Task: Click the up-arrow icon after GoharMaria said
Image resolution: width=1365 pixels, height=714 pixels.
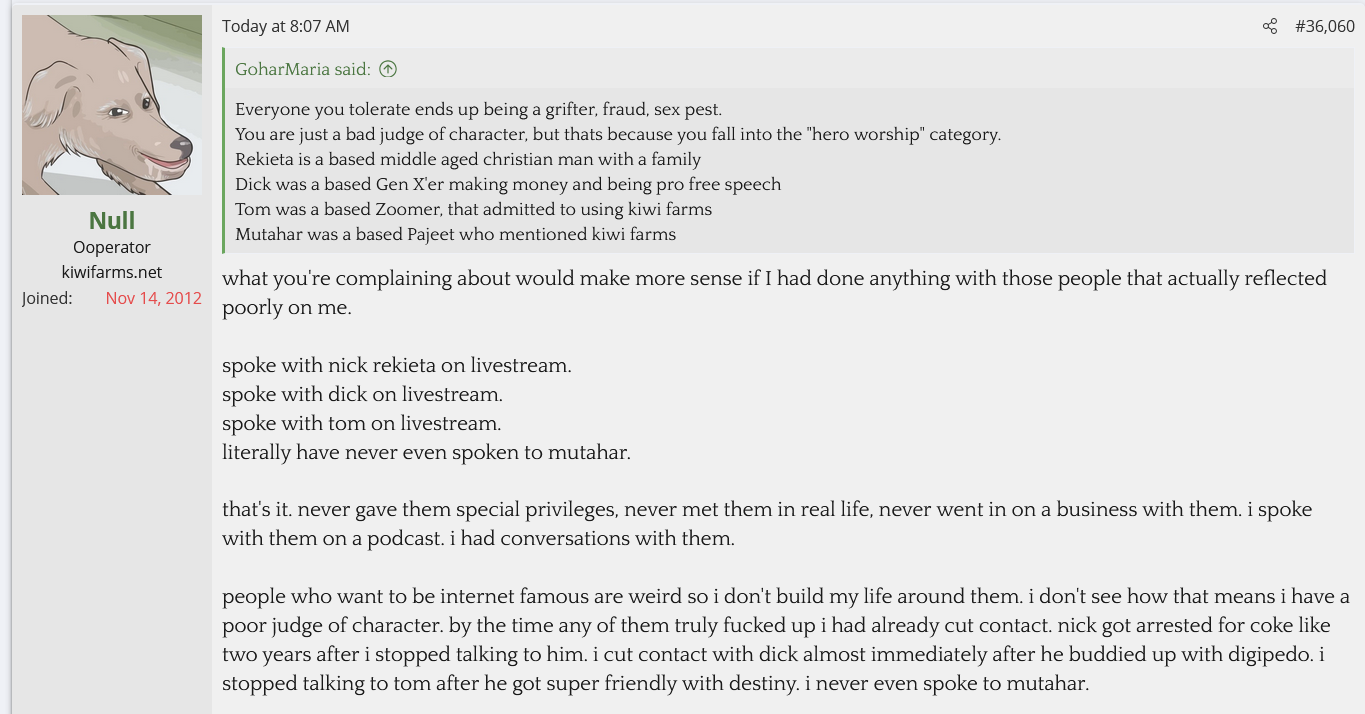Action: point(388,69)
